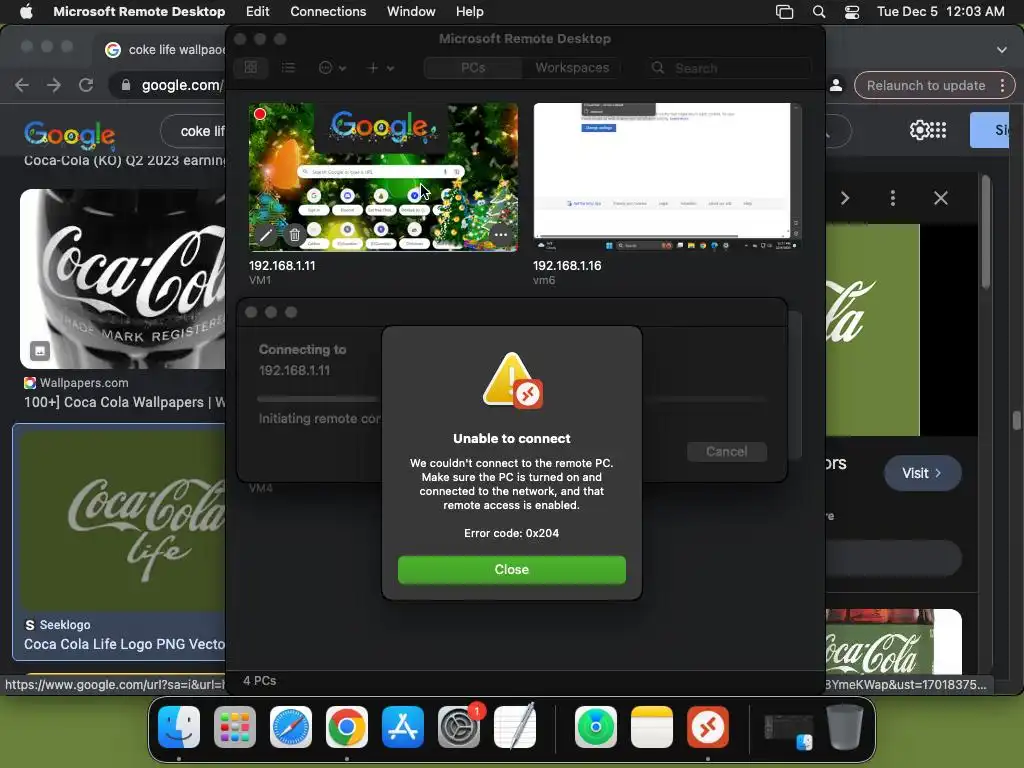This screenshot has width=1024, height=768.
Task: Click Relaunch to update in Chrome
Action: tap(925, 86)
